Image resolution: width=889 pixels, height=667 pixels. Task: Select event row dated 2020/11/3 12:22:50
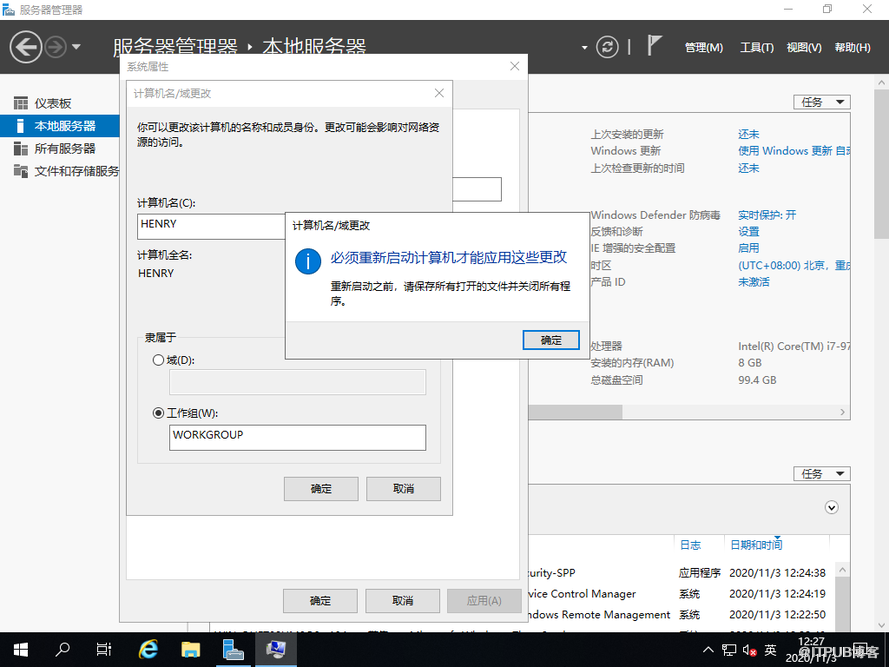tap(679, 615)
